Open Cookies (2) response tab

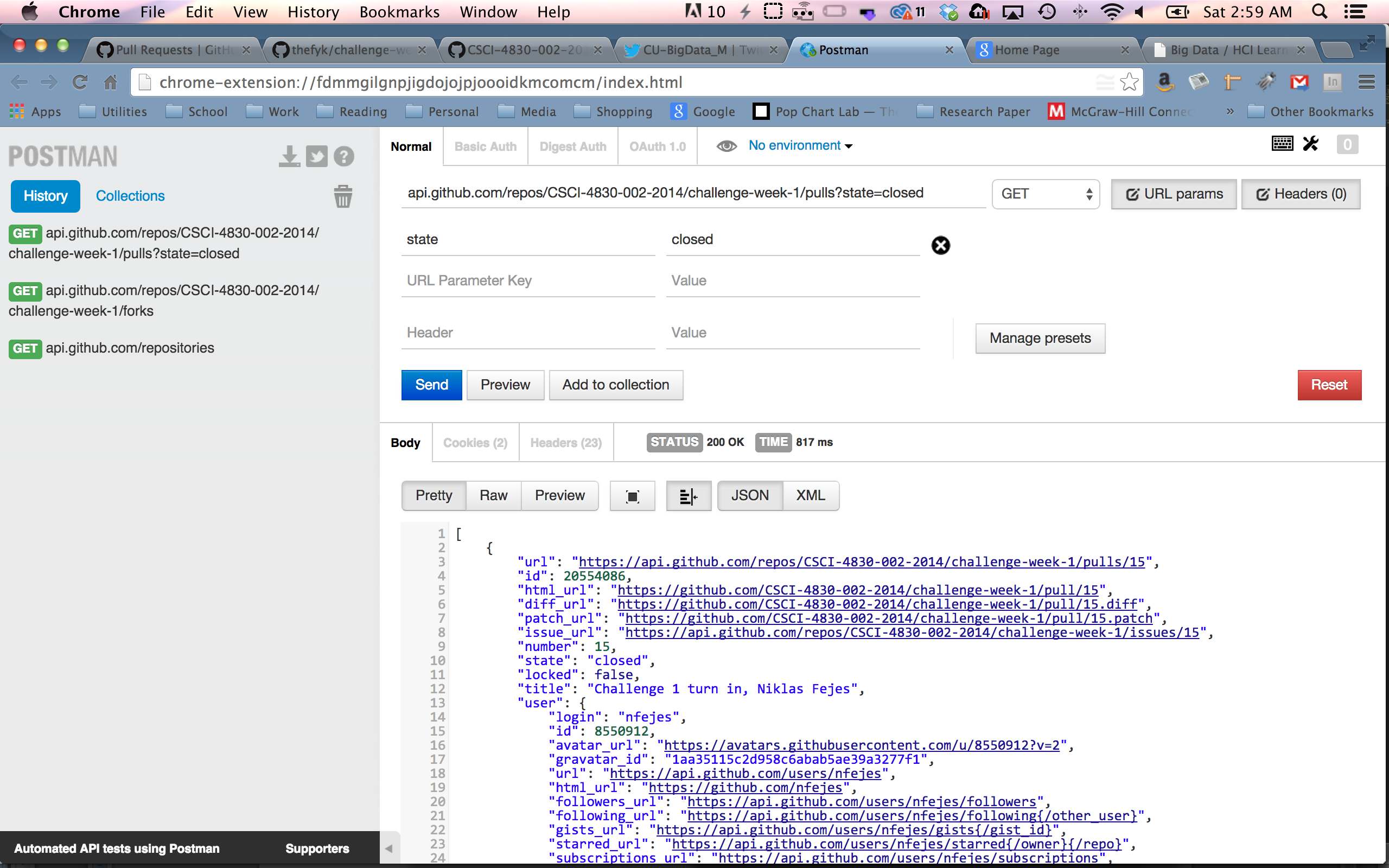(x=475, y=443)
